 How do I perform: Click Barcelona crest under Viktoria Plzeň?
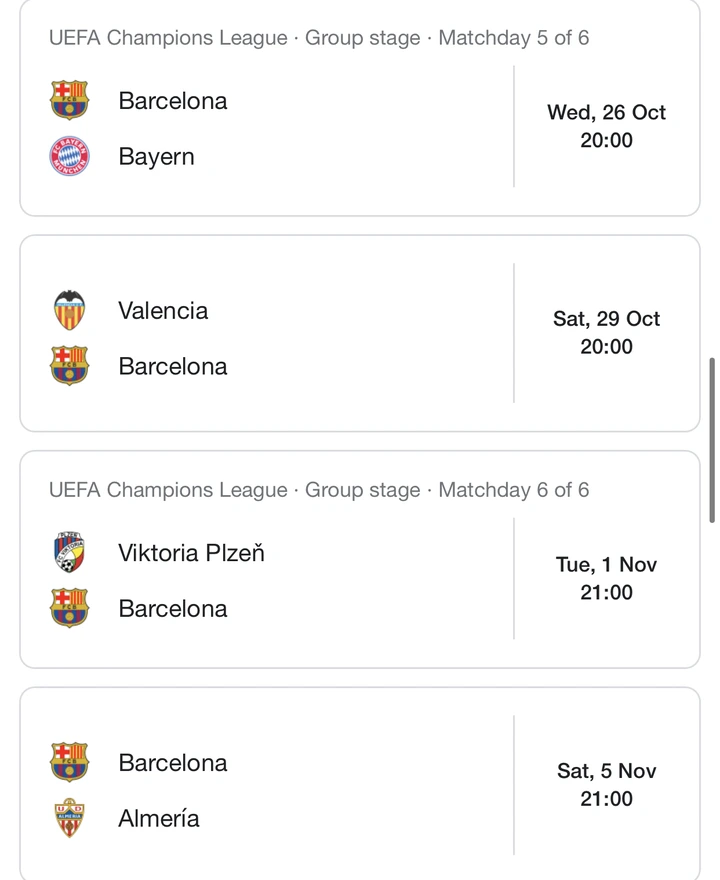pyautogui.click(x=69, y=608)
